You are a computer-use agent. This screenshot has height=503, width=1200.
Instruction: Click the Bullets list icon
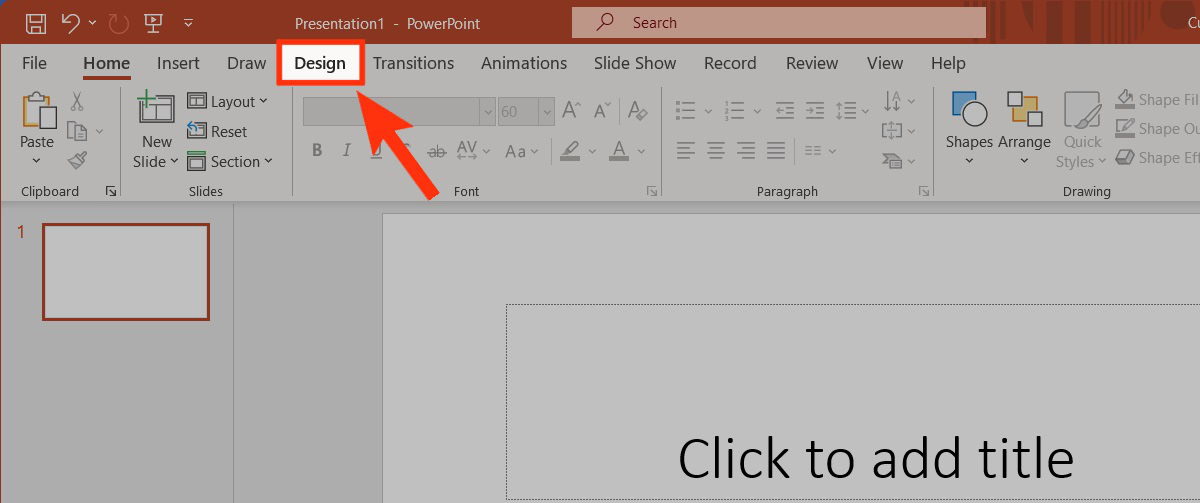[x=685, y=110]
